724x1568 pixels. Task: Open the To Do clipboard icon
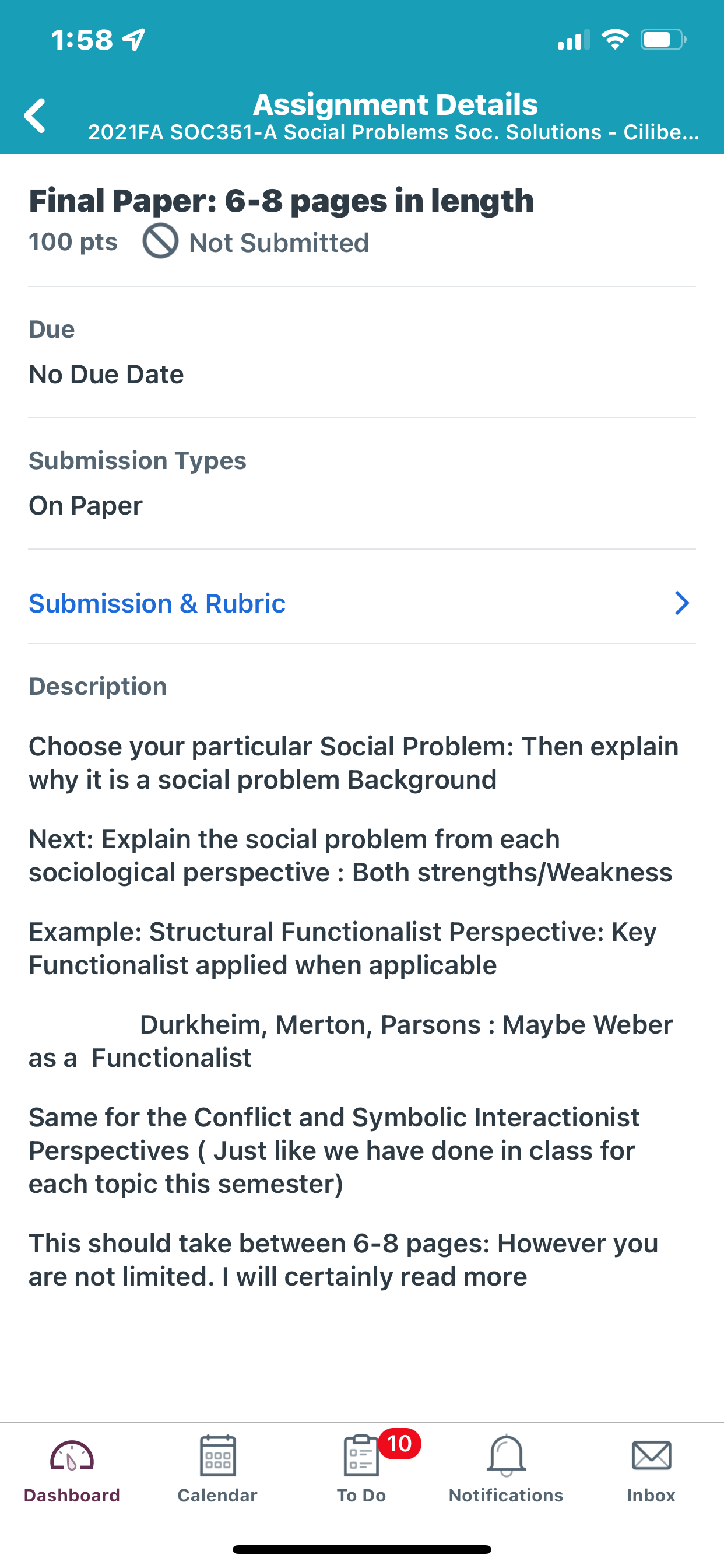(x=361, y=1456)
